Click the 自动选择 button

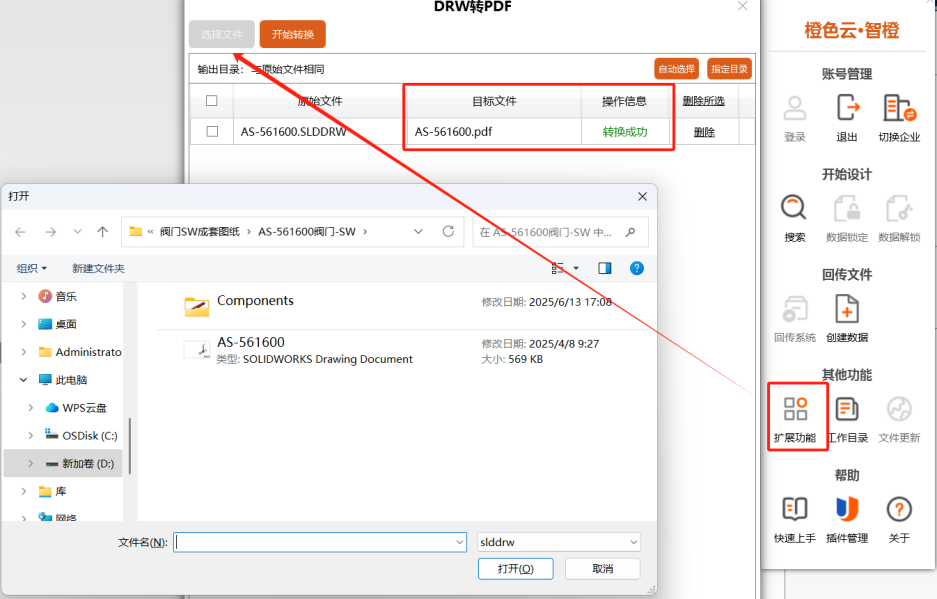click(x=676, y=69)
